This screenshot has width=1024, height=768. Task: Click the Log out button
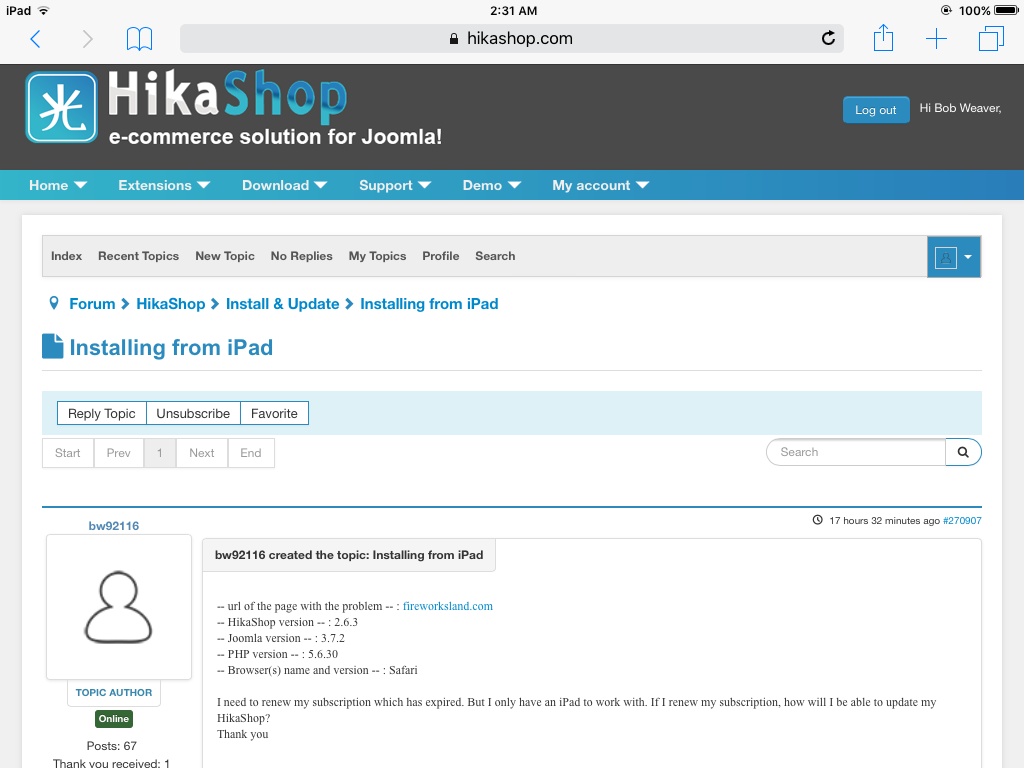click(x=876, y=110)
